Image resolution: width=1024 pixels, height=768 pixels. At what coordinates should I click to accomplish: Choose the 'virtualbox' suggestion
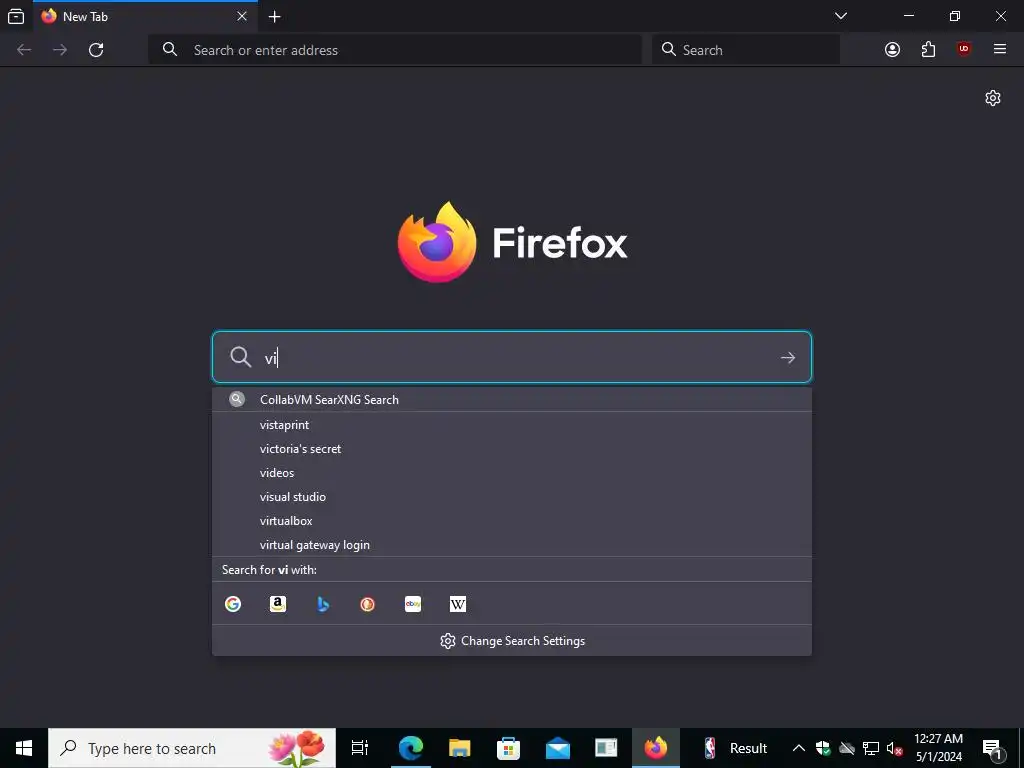(512, 521)
